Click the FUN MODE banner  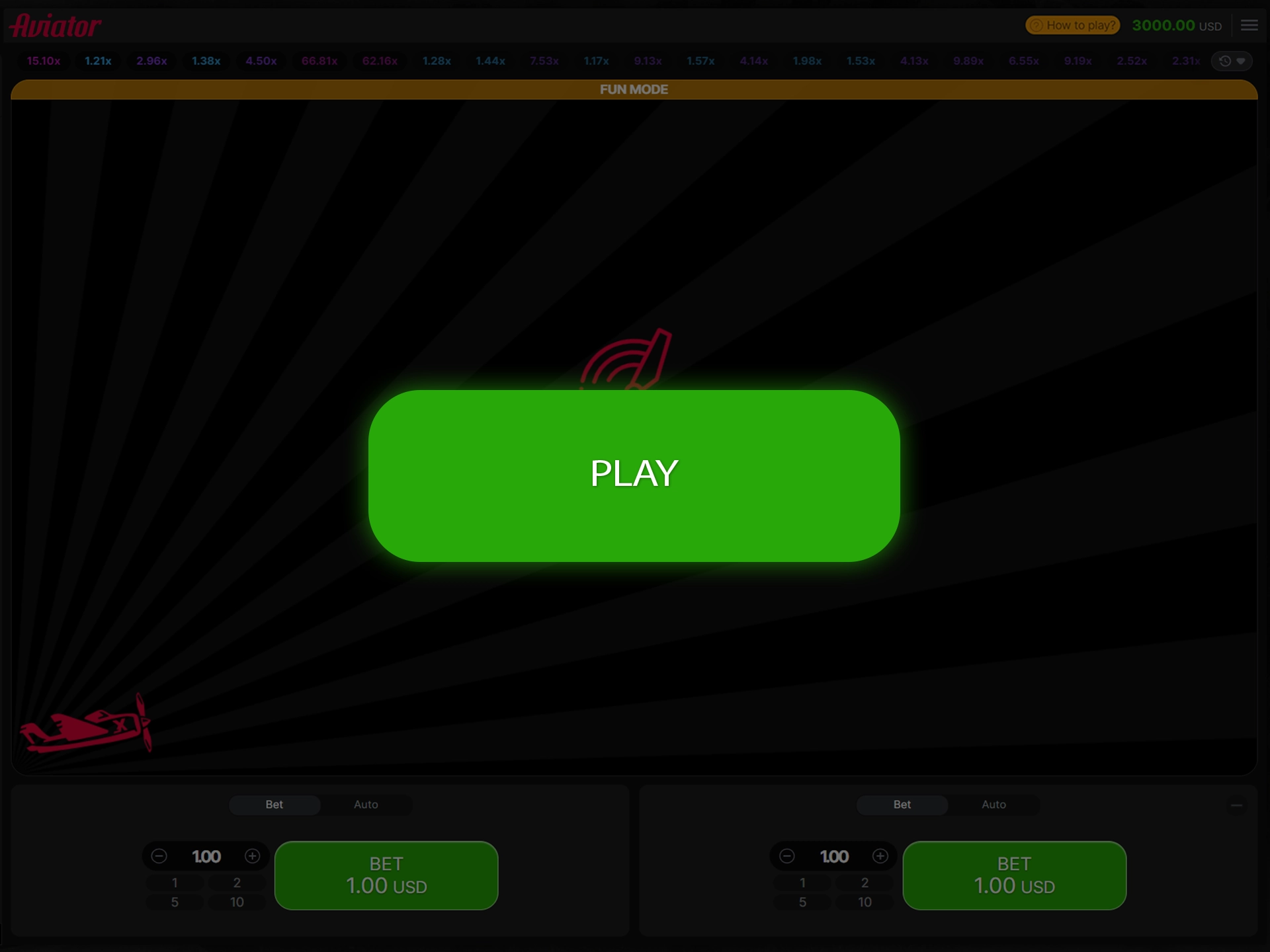634,89
